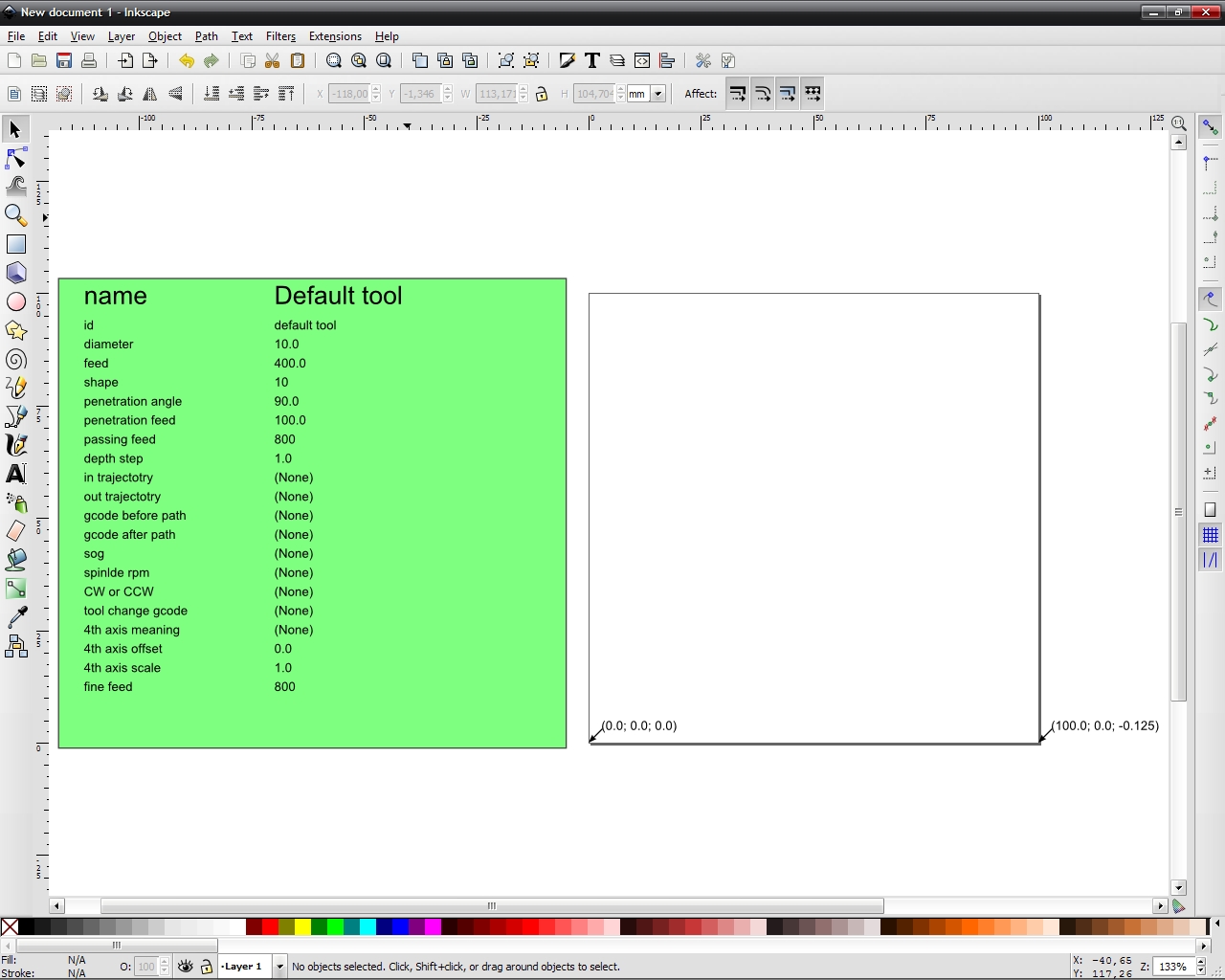1225x980 pixels.
Task: Expand the color palette menu arrow
Action: click(x=1216, y=924)
